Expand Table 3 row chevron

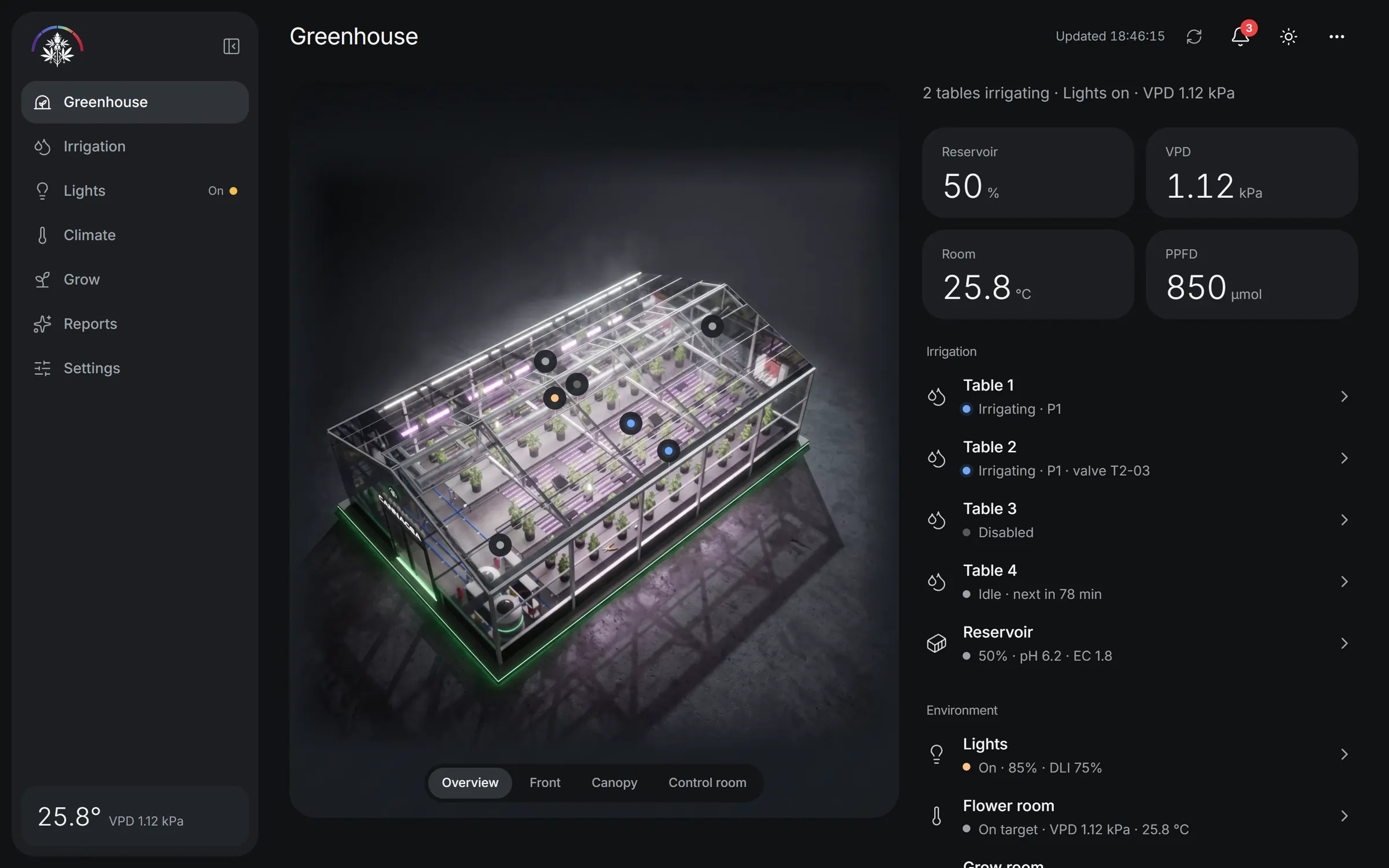coord(1344,520)
